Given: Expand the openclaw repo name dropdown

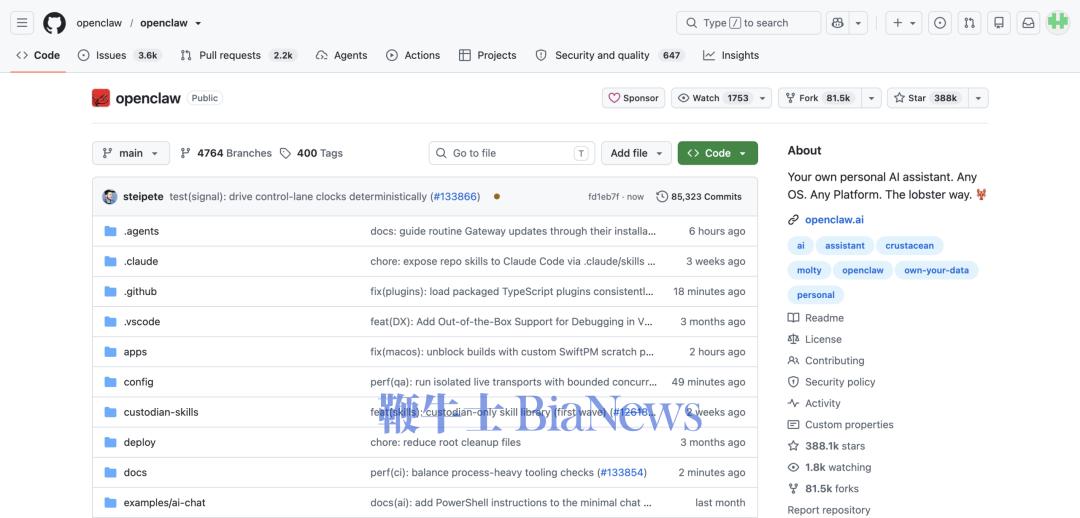Looking at the screenshot, I should click(198, 23).
